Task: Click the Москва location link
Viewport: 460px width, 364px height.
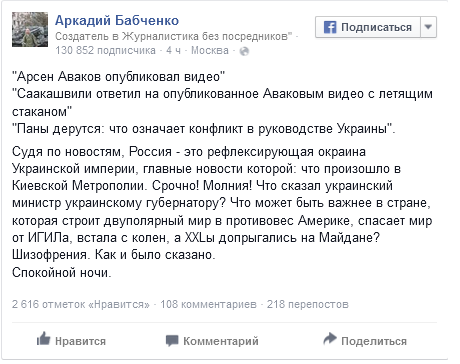Action: coord(210,50)
